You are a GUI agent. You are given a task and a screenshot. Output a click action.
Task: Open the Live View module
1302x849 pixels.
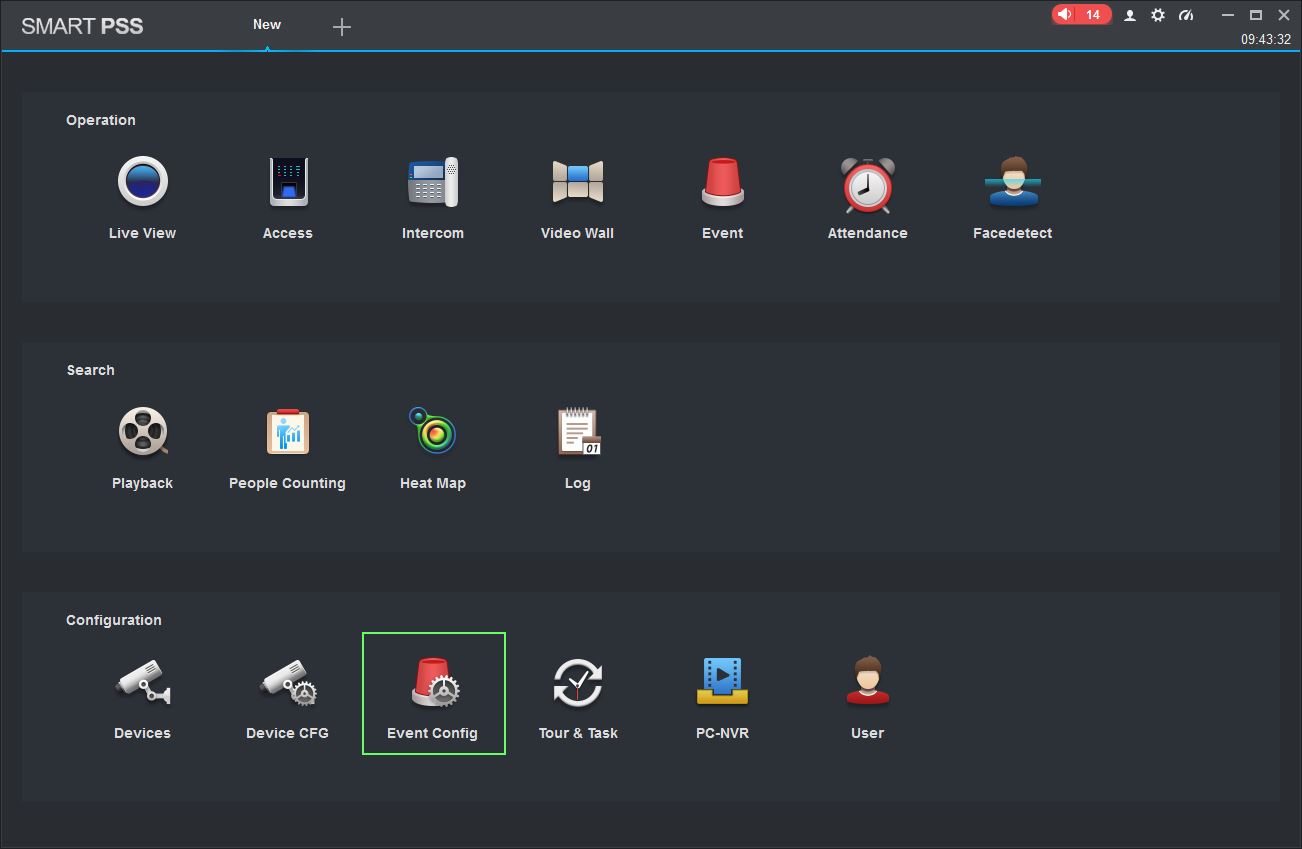tap(142, 198)
